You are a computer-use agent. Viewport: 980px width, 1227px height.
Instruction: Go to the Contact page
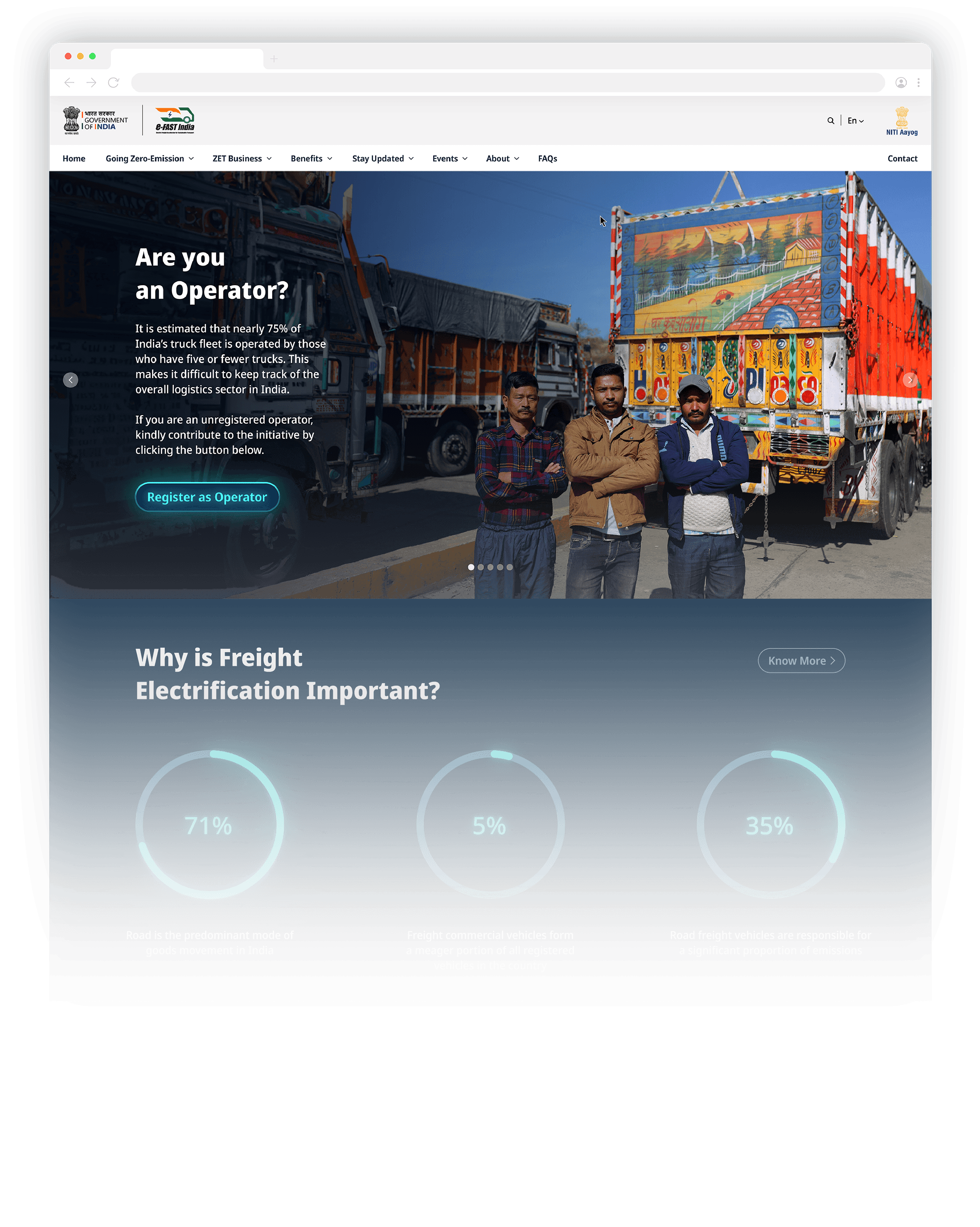902,158
